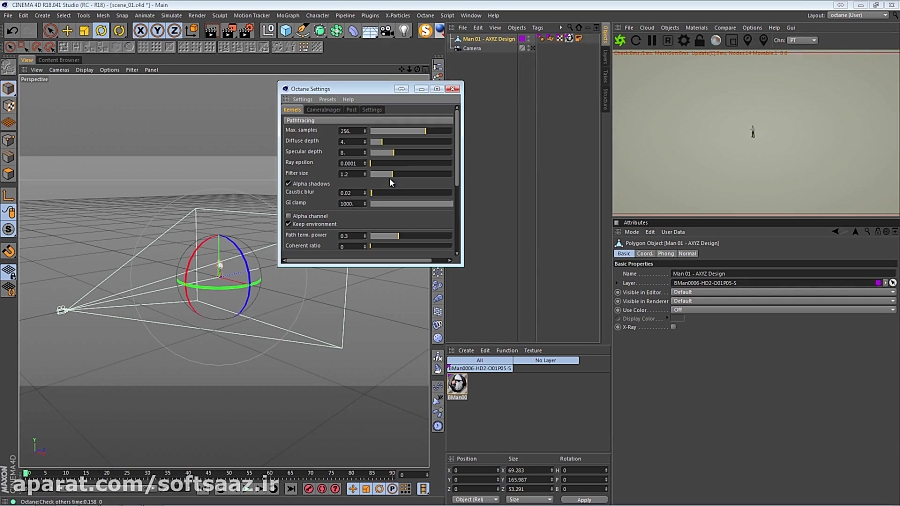The width and height of the screenshot is (900, 506).
Task: Open Use Color dropdown
Action: point(783,310)
